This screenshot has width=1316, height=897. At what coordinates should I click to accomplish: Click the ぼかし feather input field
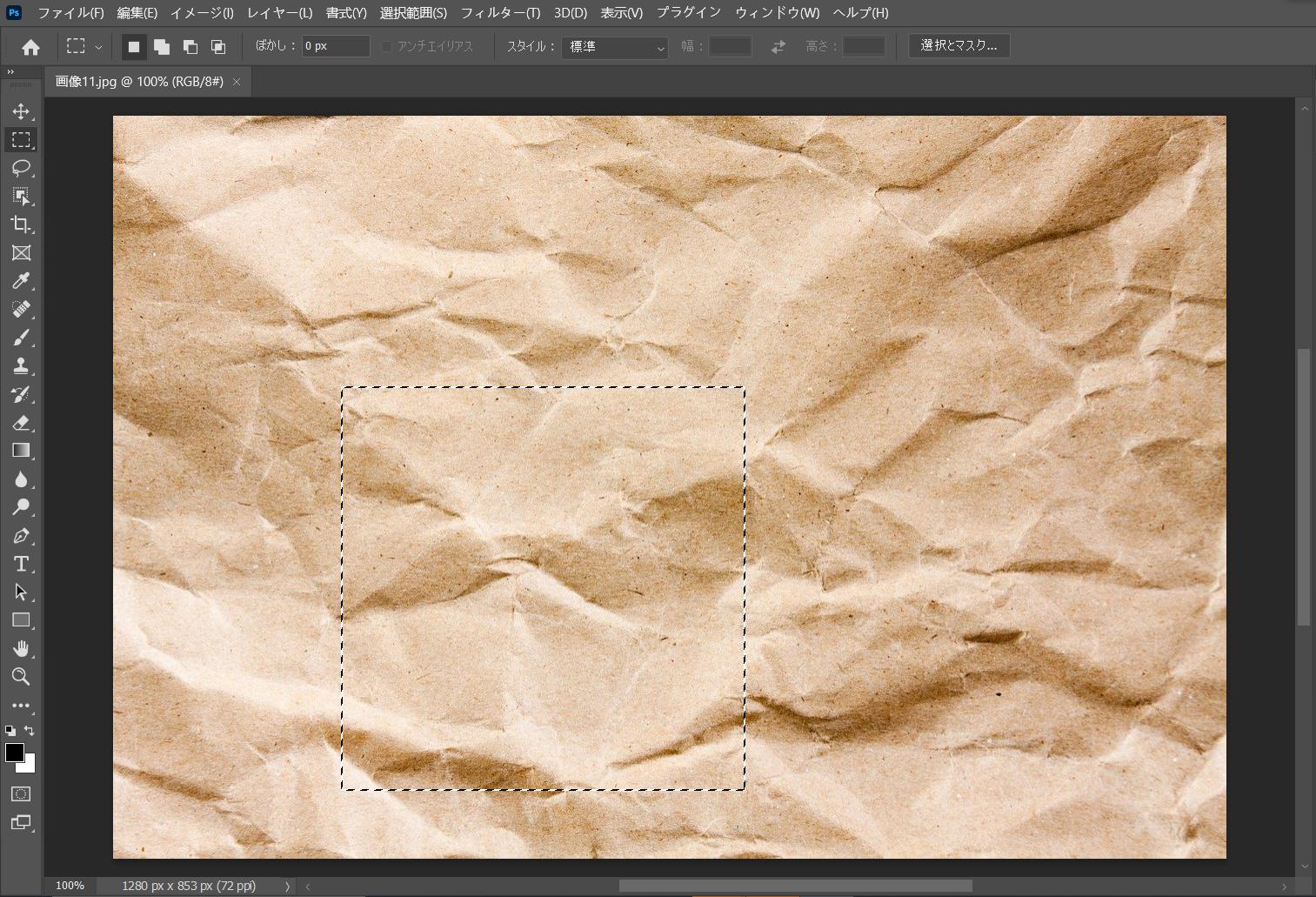[x=335, y=46]
